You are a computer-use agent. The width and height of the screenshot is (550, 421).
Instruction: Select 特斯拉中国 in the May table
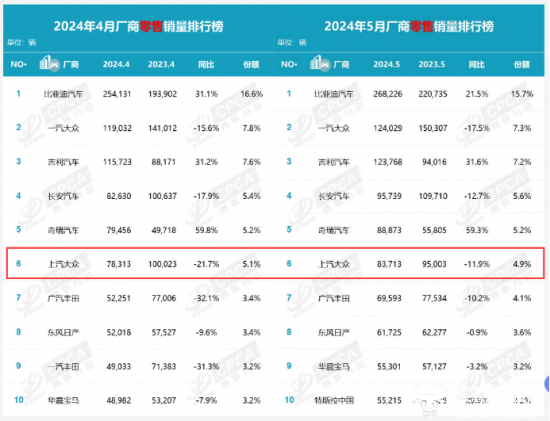[x=334, y=400]
